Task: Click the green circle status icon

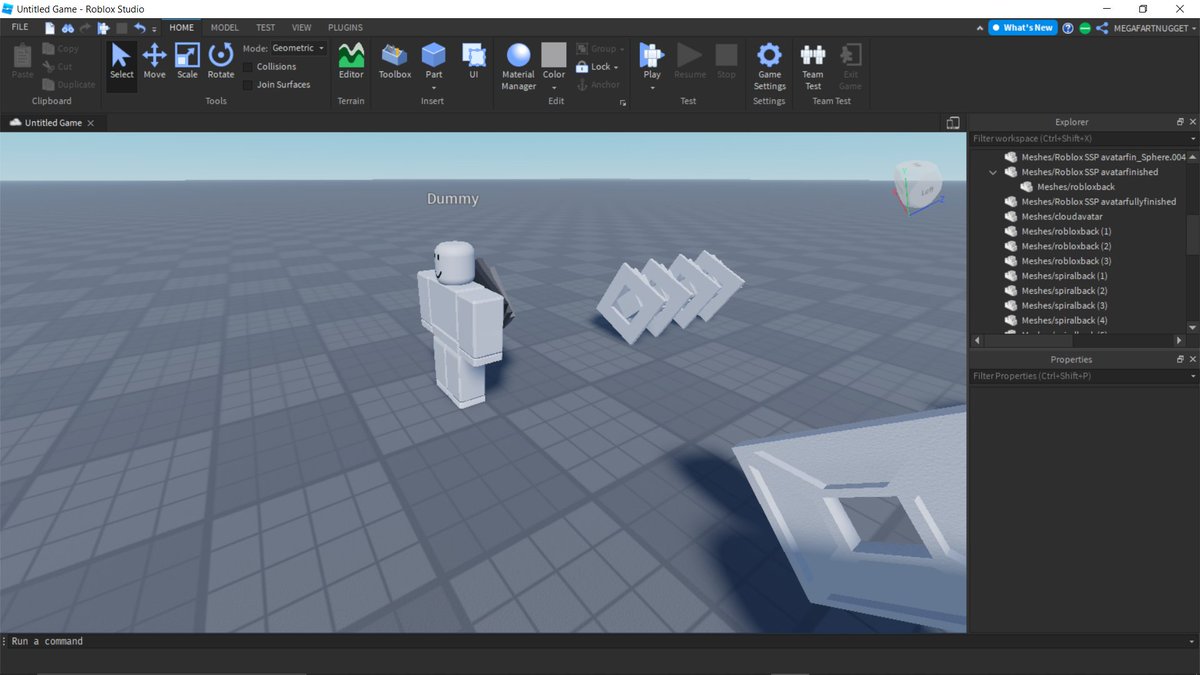Action: [x=1085, y=28]
